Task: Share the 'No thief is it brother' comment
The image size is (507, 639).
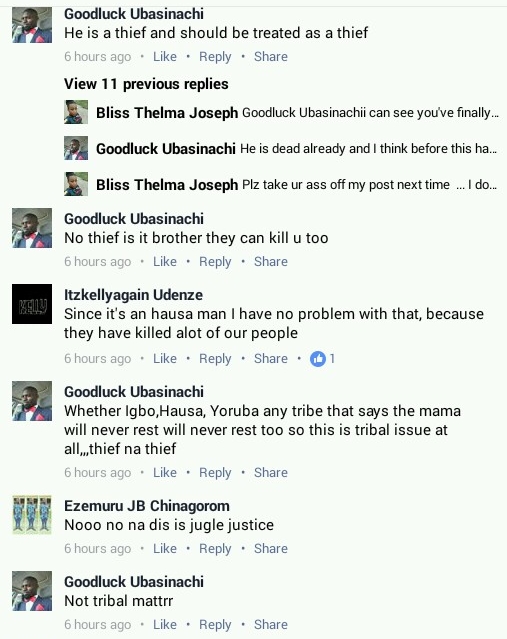Action: click(x=271, y=262)
